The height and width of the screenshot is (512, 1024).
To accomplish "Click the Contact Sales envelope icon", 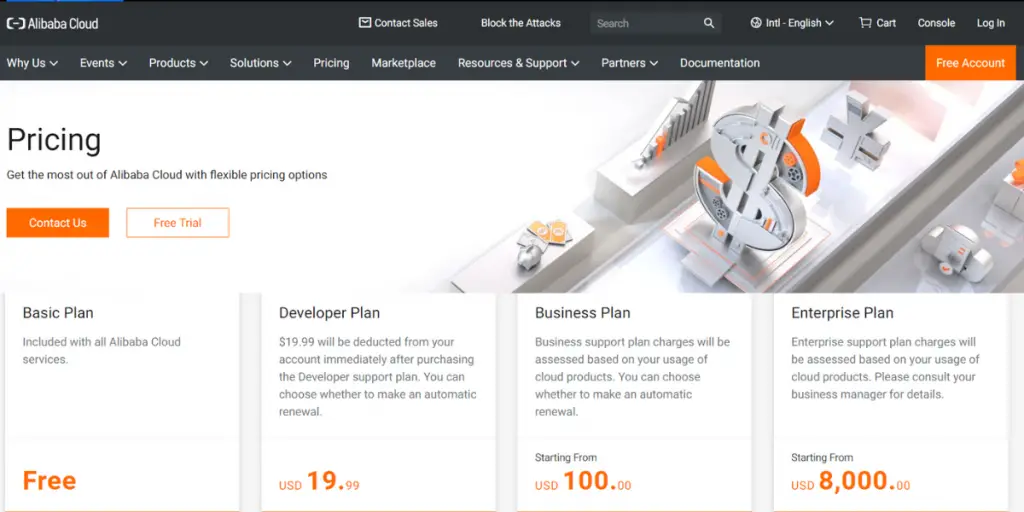I will tap(365, 23).
